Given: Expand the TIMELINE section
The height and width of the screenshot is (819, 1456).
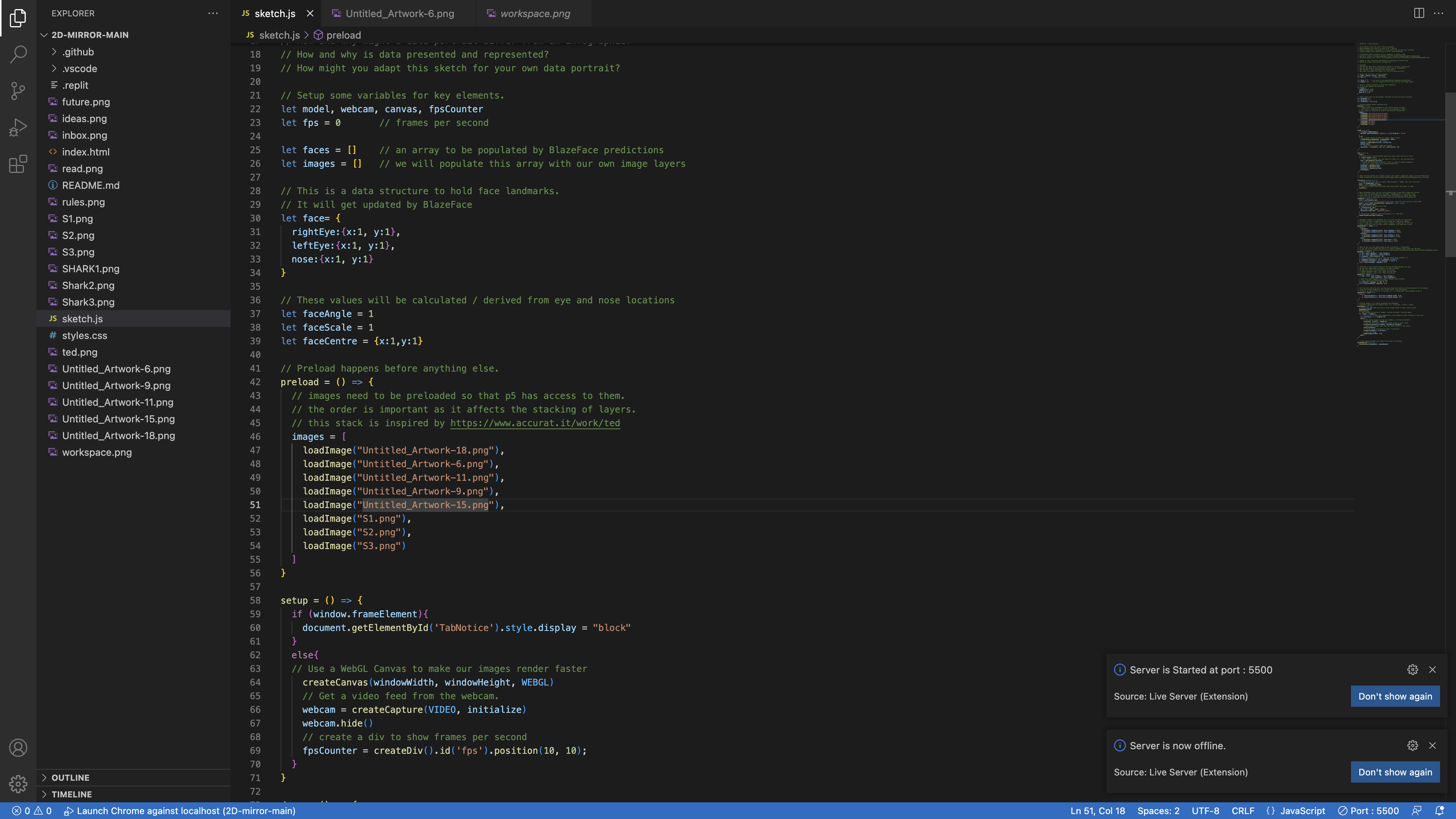Looking at the screenshot, I should point(71,794).
